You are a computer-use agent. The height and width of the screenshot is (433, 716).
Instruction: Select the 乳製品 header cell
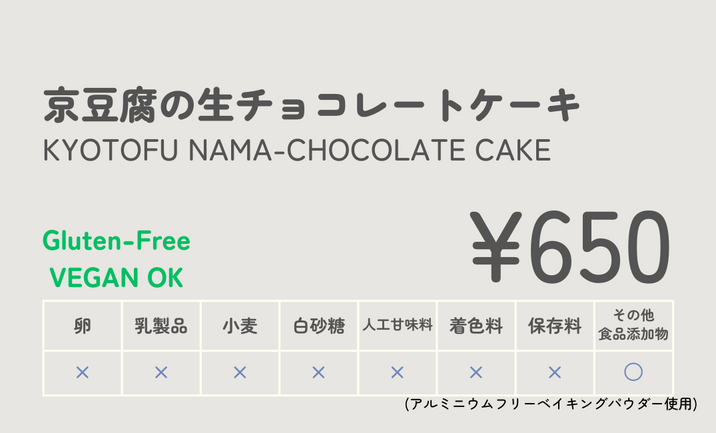[x=161, y=326]
